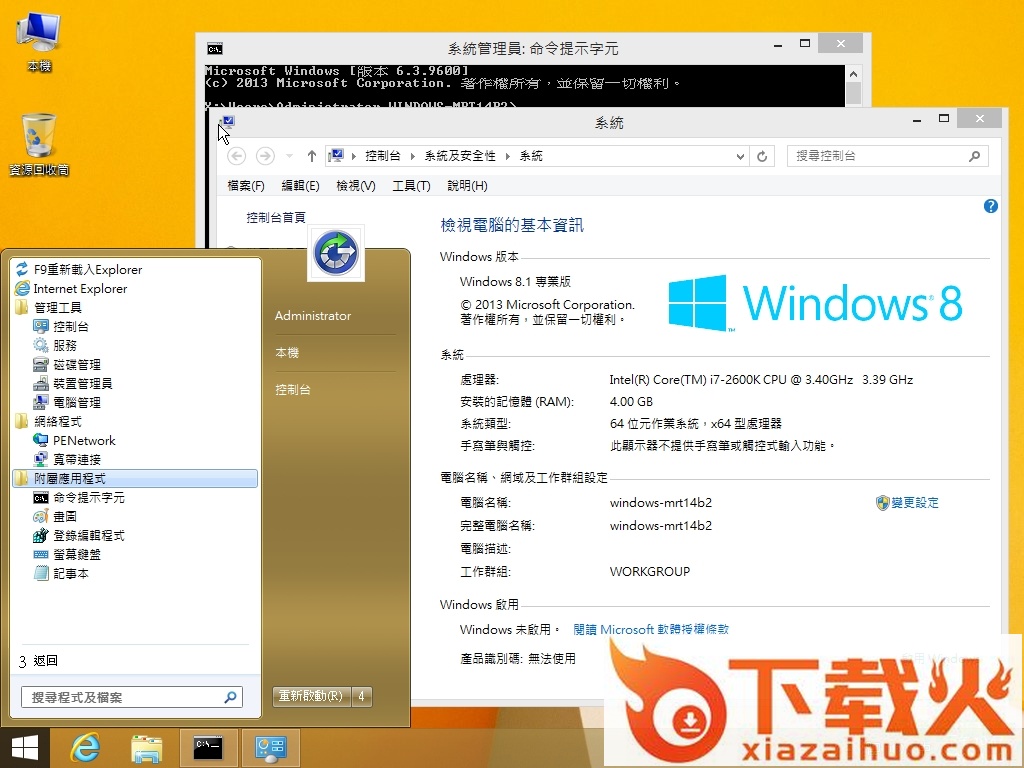Click 系統及安全性 breadcrumb segment
This screenshot has width=1024, height=768.
point(460,156)
